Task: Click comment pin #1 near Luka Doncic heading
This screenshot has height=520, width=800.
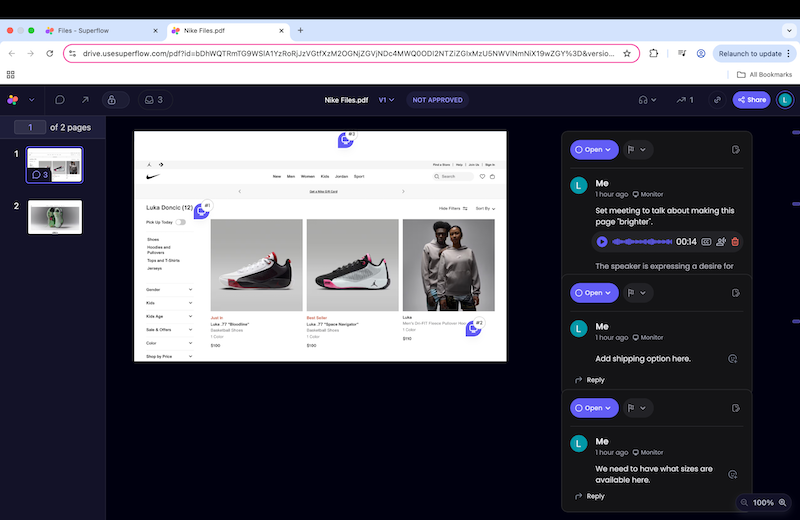Action: (x=202, y=210)
